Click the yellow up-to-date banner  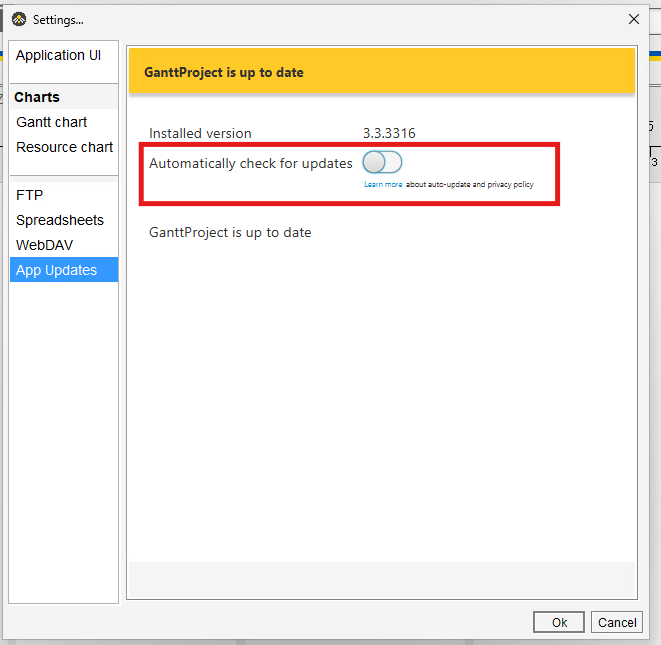[382, 71]
